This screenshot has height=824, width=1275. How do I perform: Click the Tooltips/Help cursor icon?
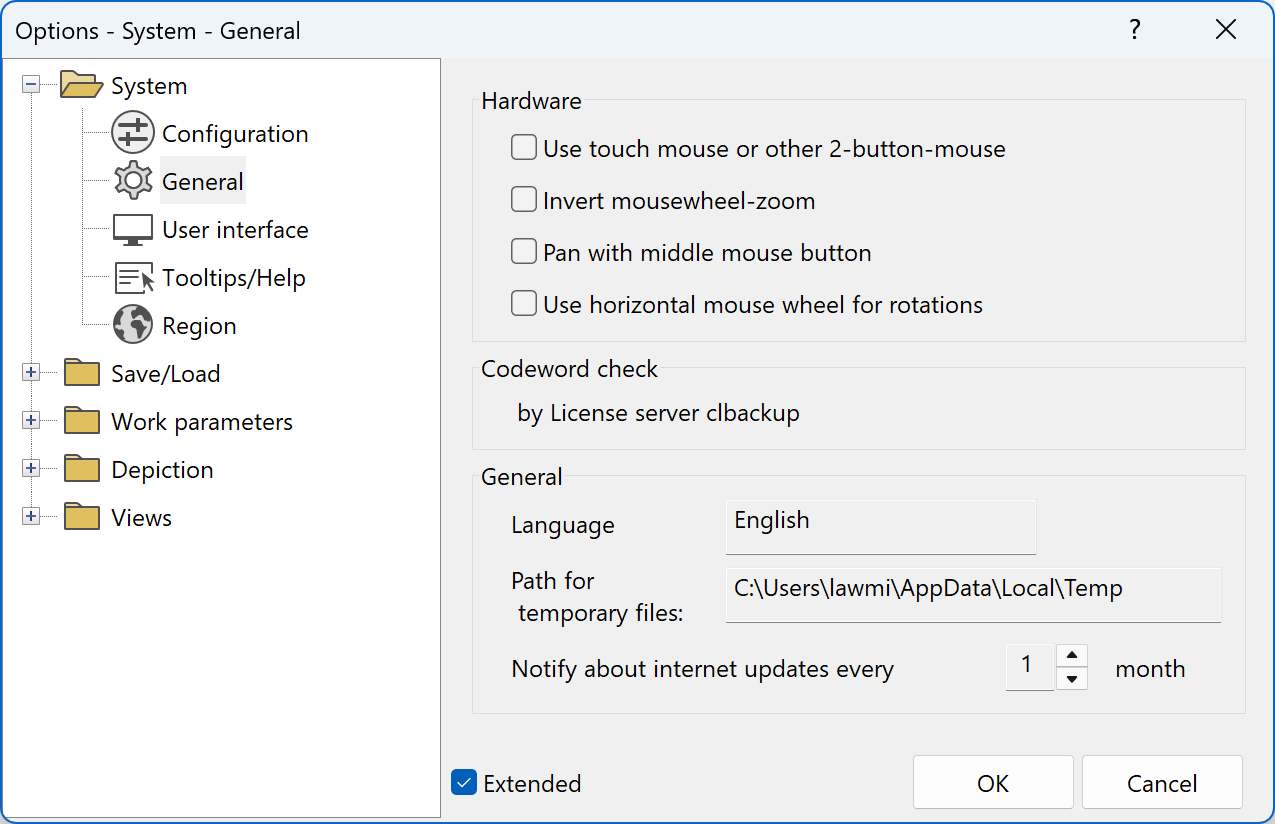coord(133,278)
